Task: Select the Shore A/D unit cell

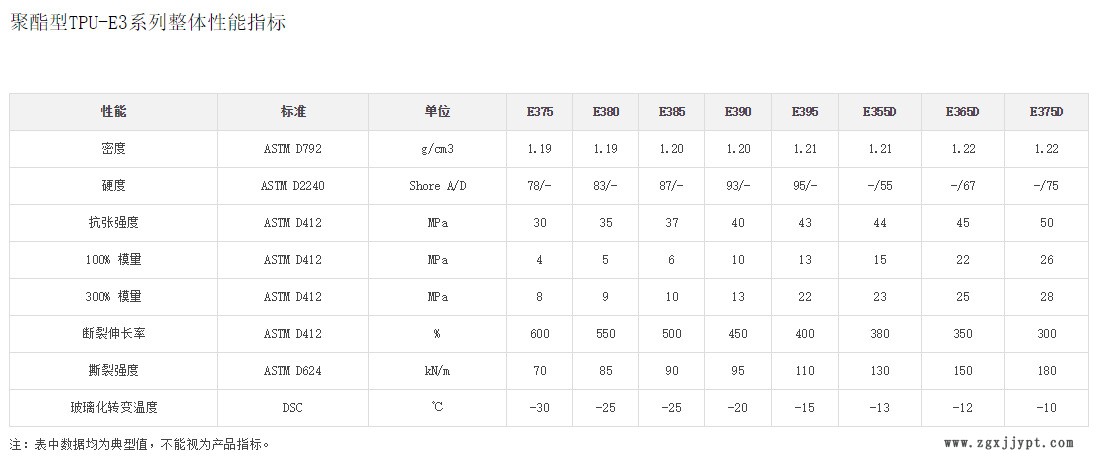Action: pos(437,186)
